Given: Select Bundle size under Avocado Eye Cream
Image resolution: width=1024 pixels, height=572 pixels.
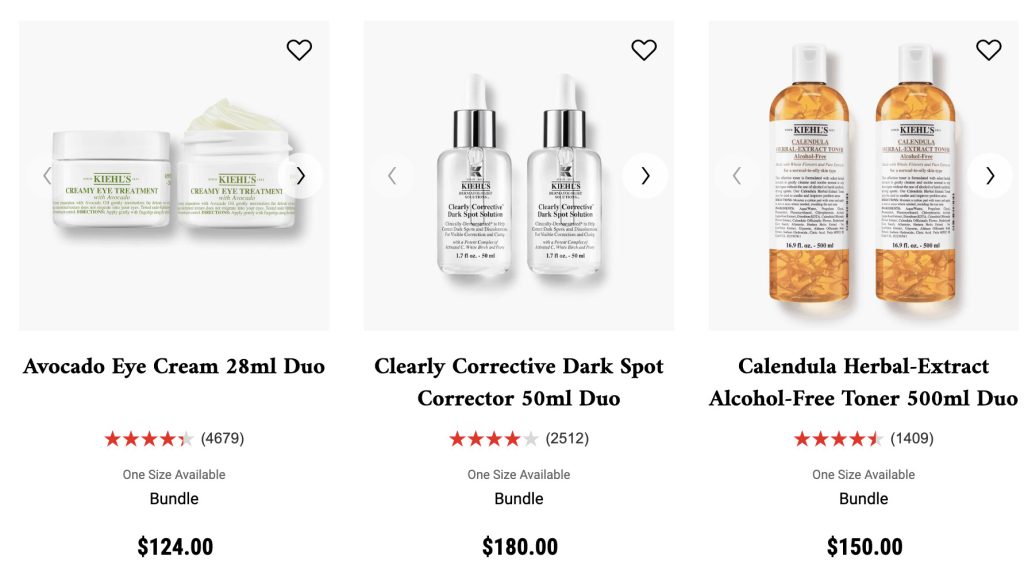Looking at the screenshot, I should 174,499.
